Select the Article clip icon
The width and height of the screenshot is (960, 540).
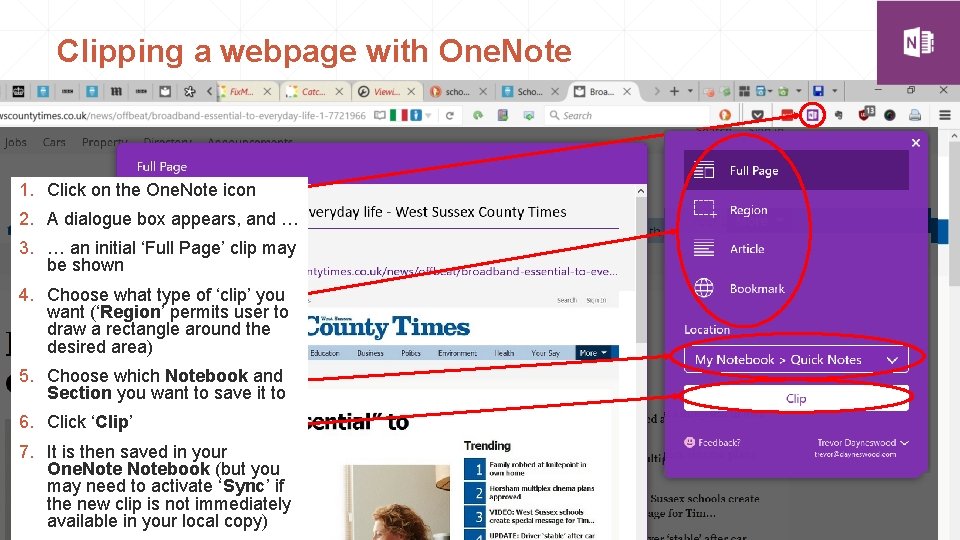tap(704, 249)
